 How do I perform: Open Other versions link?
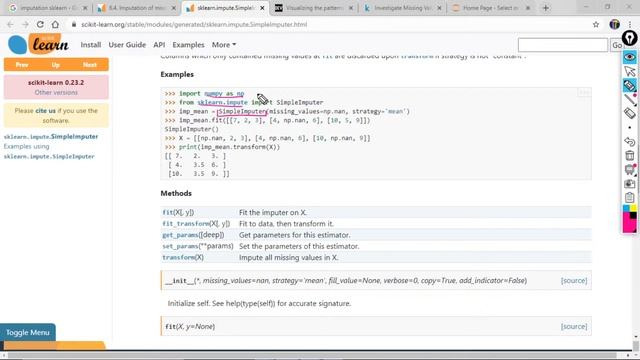56,93
